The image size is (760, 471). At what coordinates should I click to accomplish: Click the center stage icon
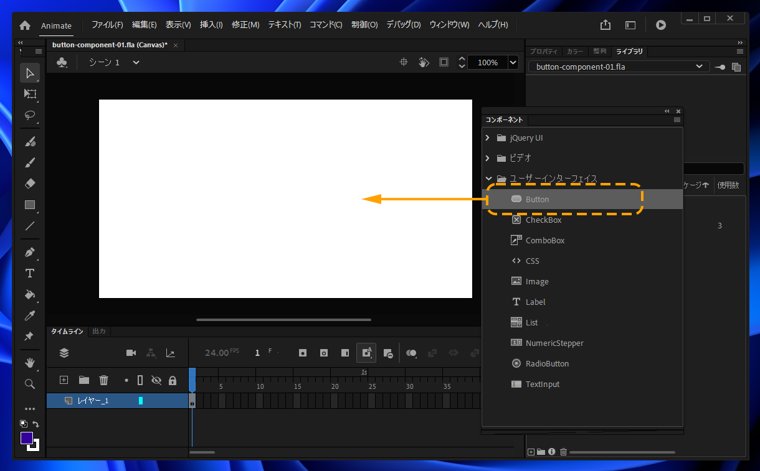(403, 62)
